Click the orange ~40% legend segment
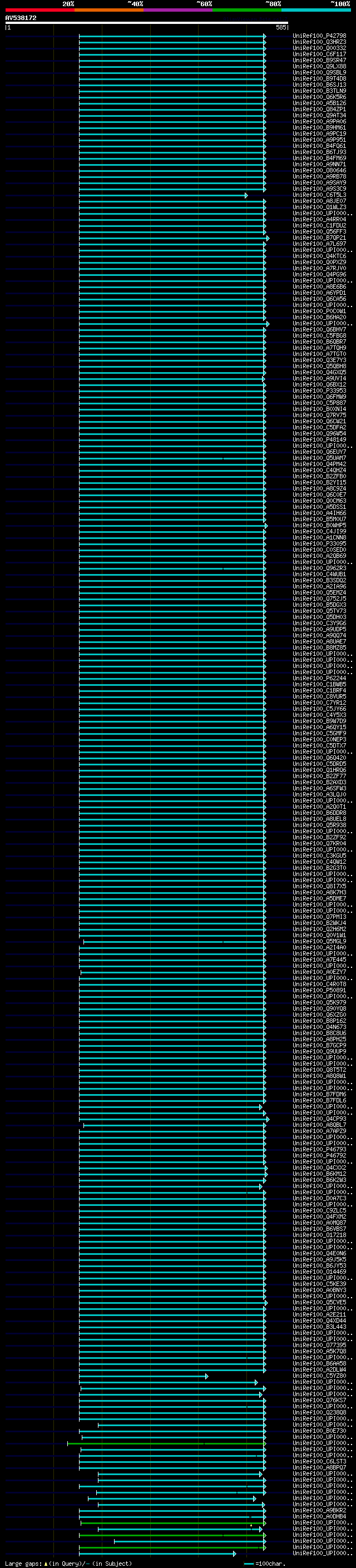The width and height of the screenshot is (356, 1568). click(109, 11)
